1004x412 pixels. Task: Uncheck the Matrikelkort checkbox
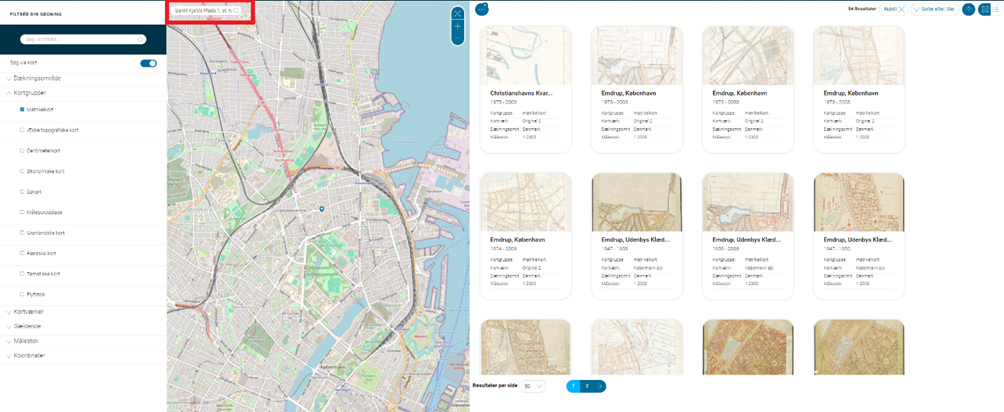(22, 110)
